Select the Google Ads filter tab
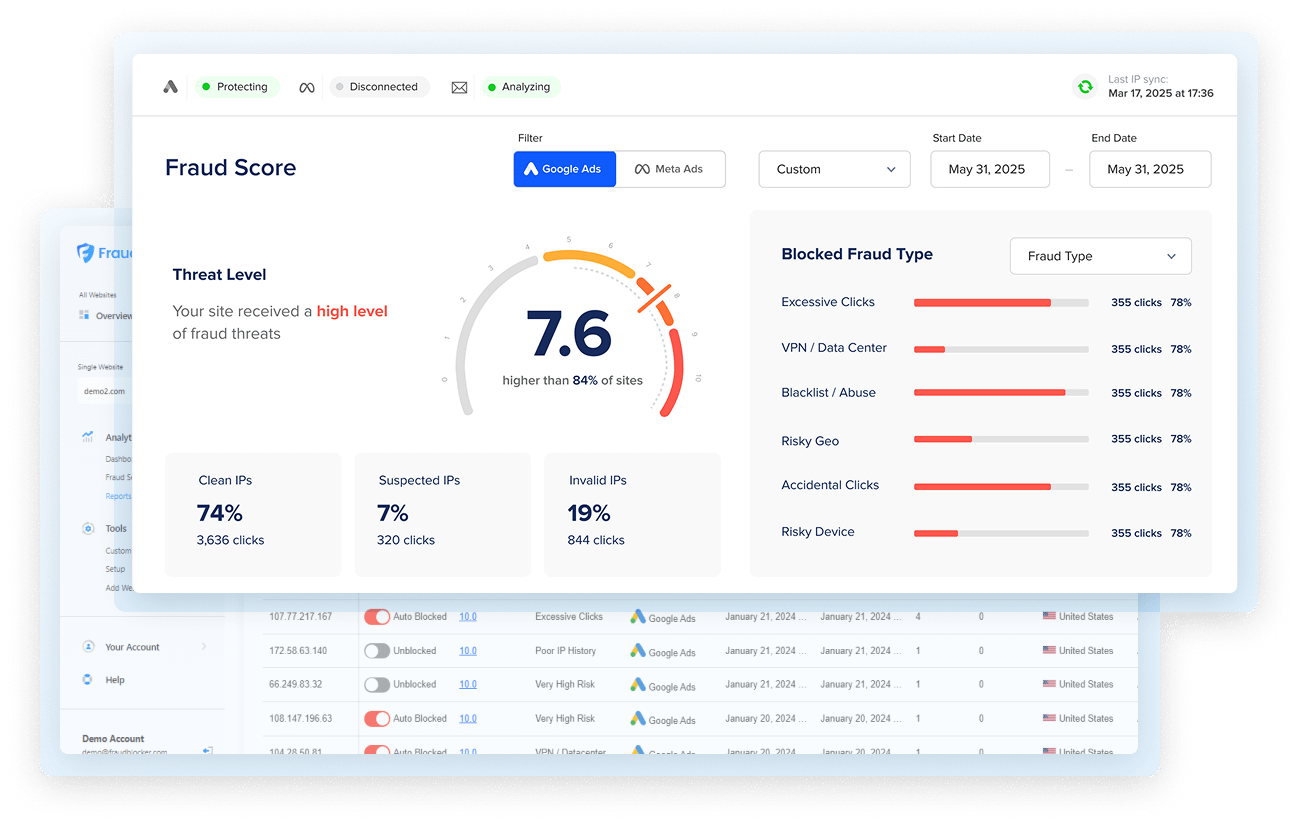1298x824 pixels. point(565,169)
